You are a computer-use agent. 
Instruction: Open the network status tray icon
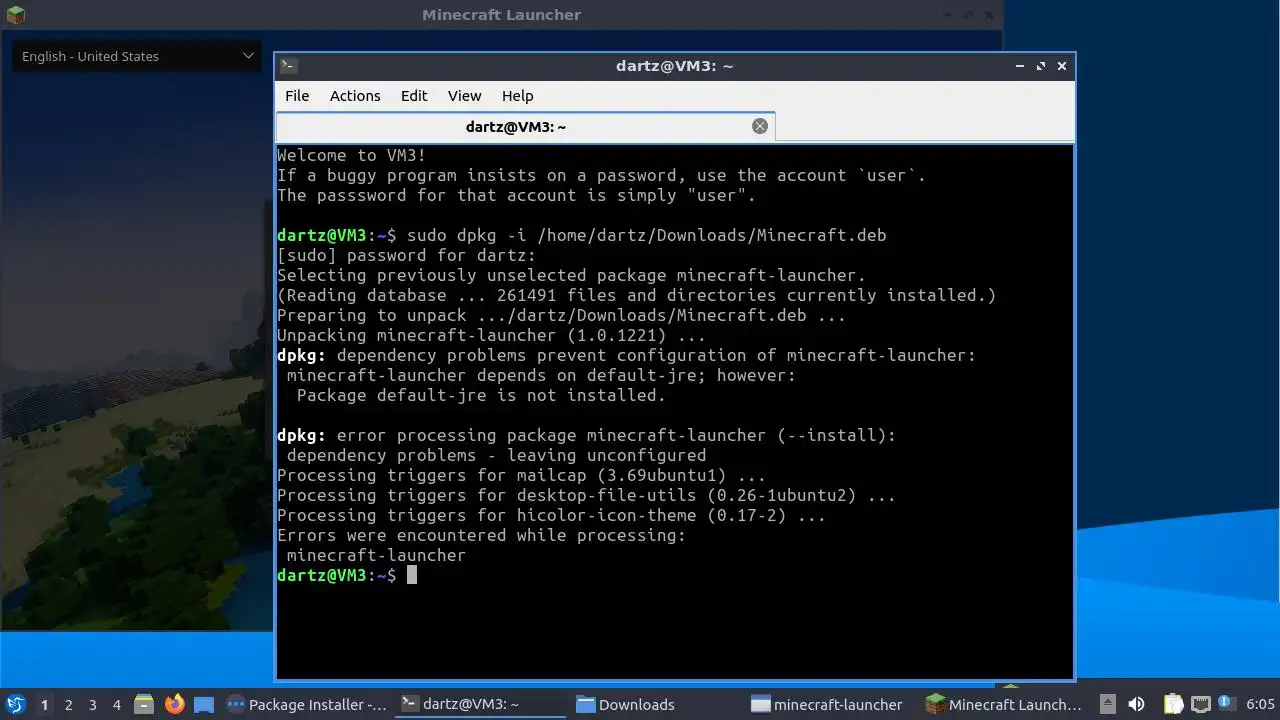pos(1200,704)
